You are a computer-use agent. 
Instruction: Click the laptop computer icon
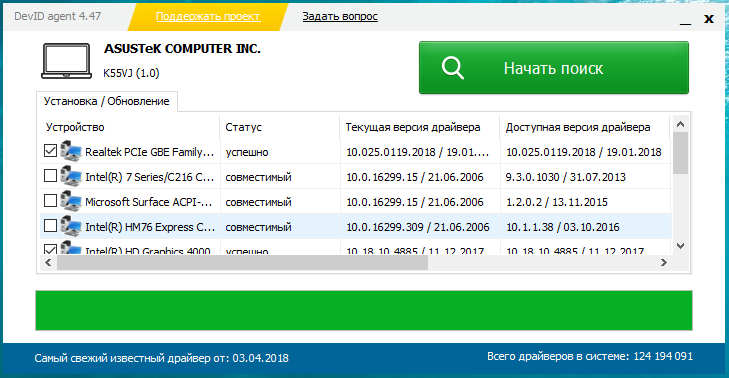pos(66,61)
